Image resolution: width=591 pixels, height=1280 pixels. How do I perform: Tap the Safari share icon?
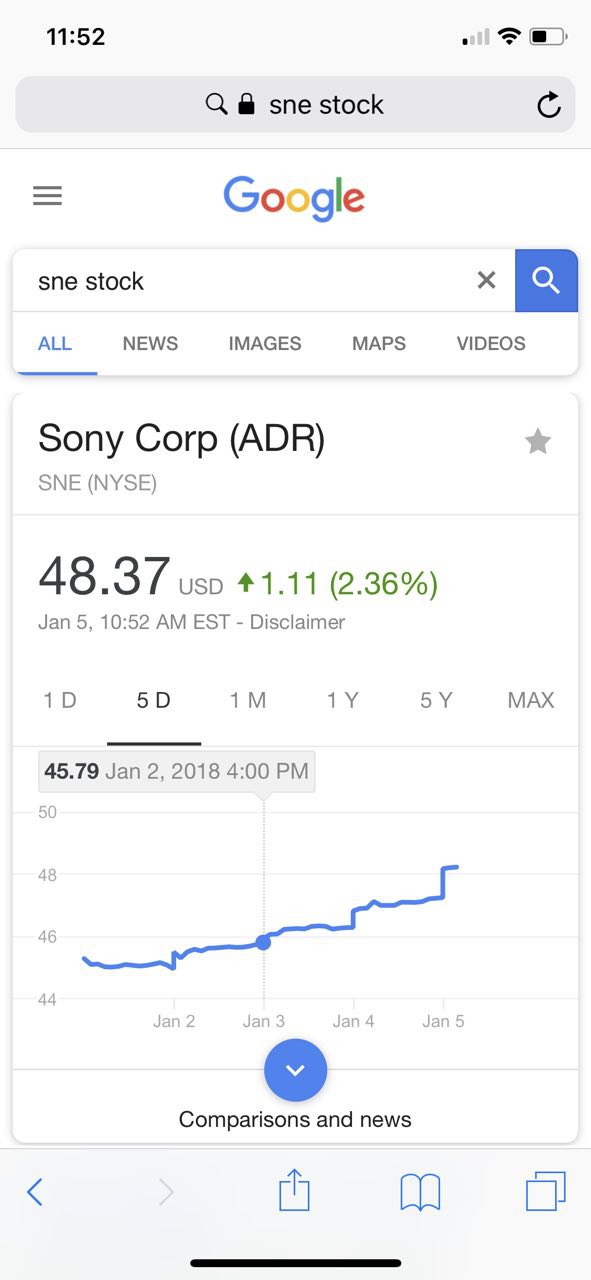[294, 1190]
